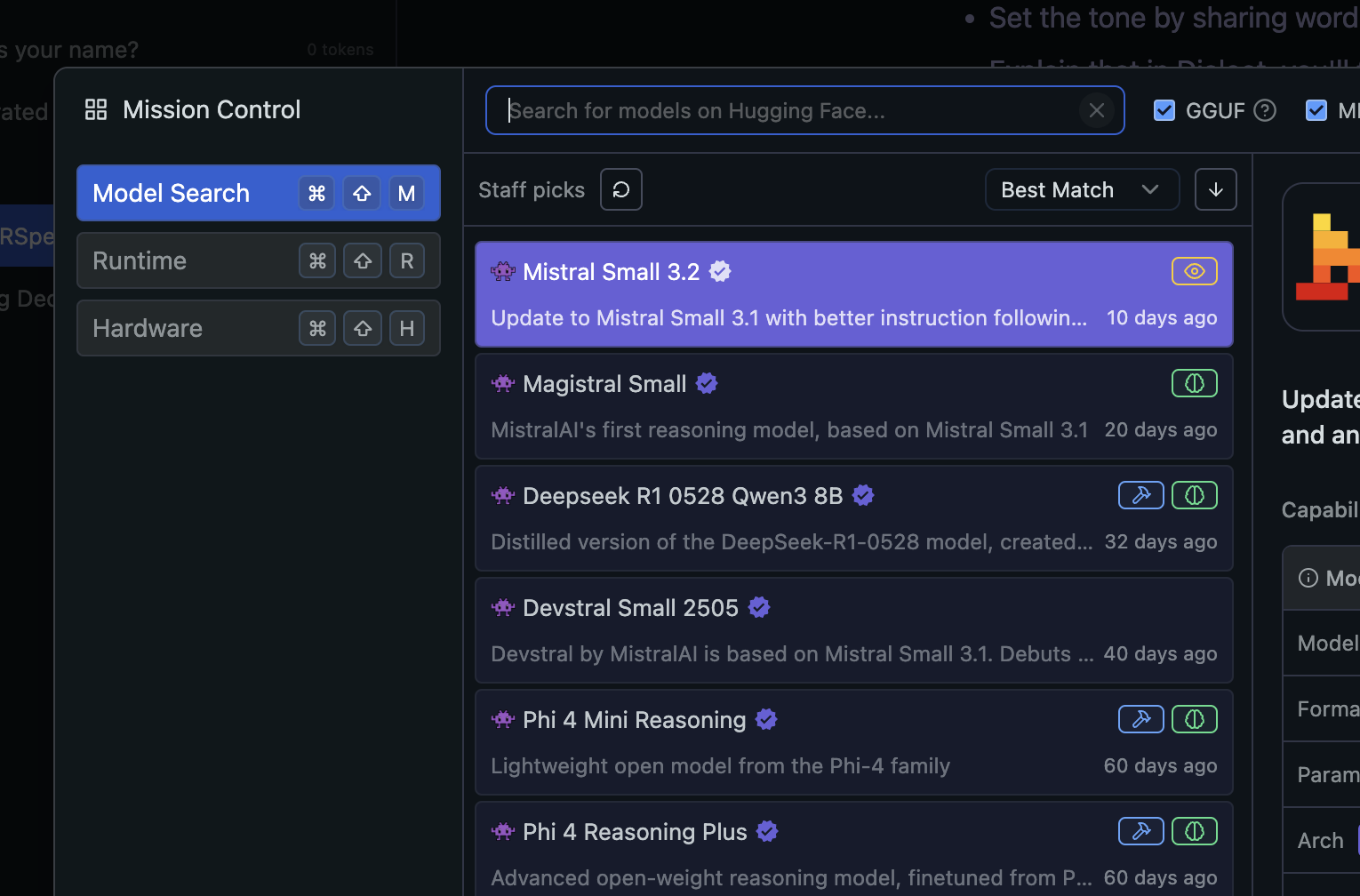Click Mistral Small 3.2 robot icon
The height and width of the screenshot is (896, 1360).
click(x=503, y=271)
